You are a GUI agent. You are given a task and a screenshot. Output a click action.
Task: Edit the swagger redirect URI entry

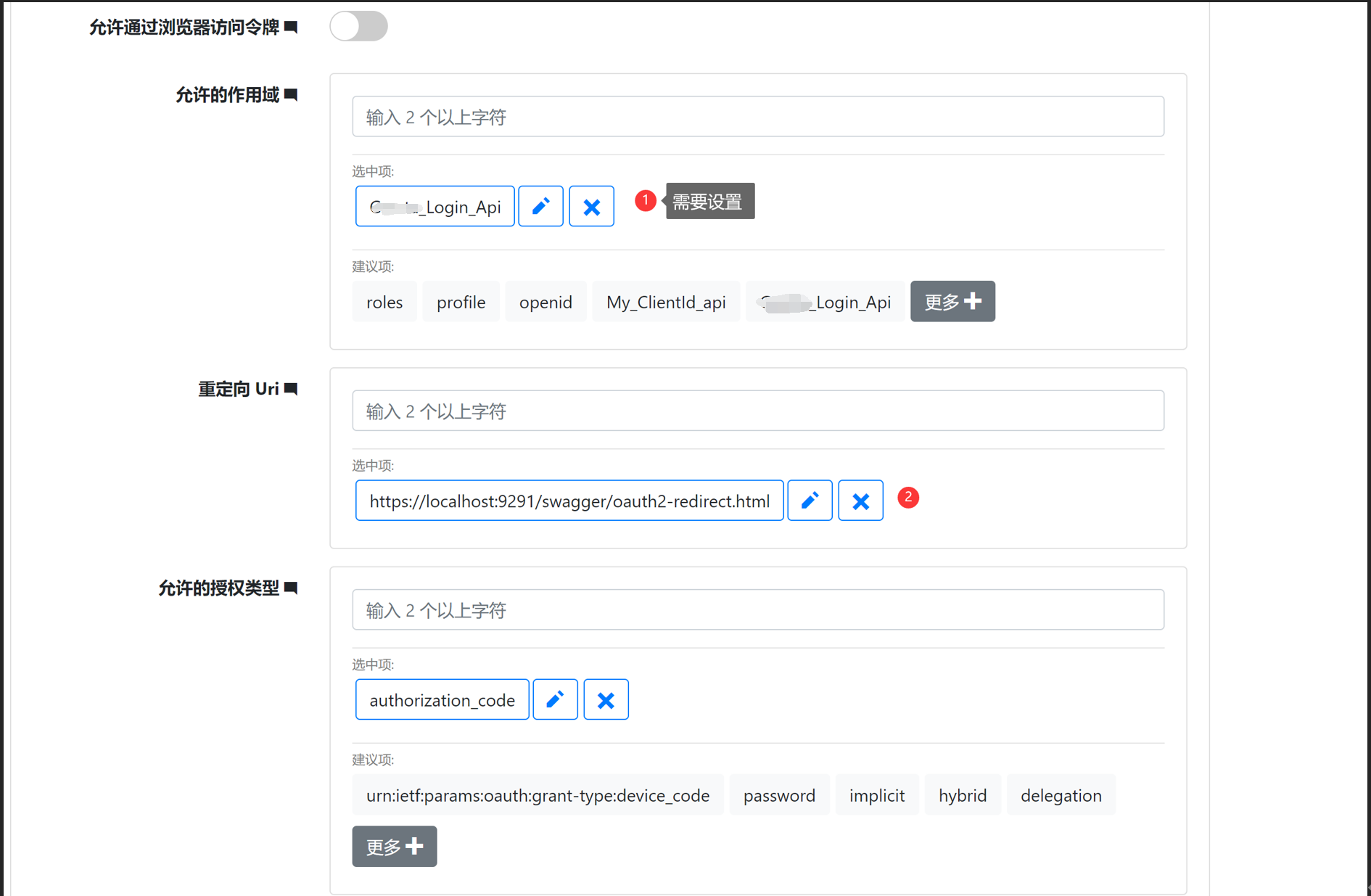coord(810,501)
